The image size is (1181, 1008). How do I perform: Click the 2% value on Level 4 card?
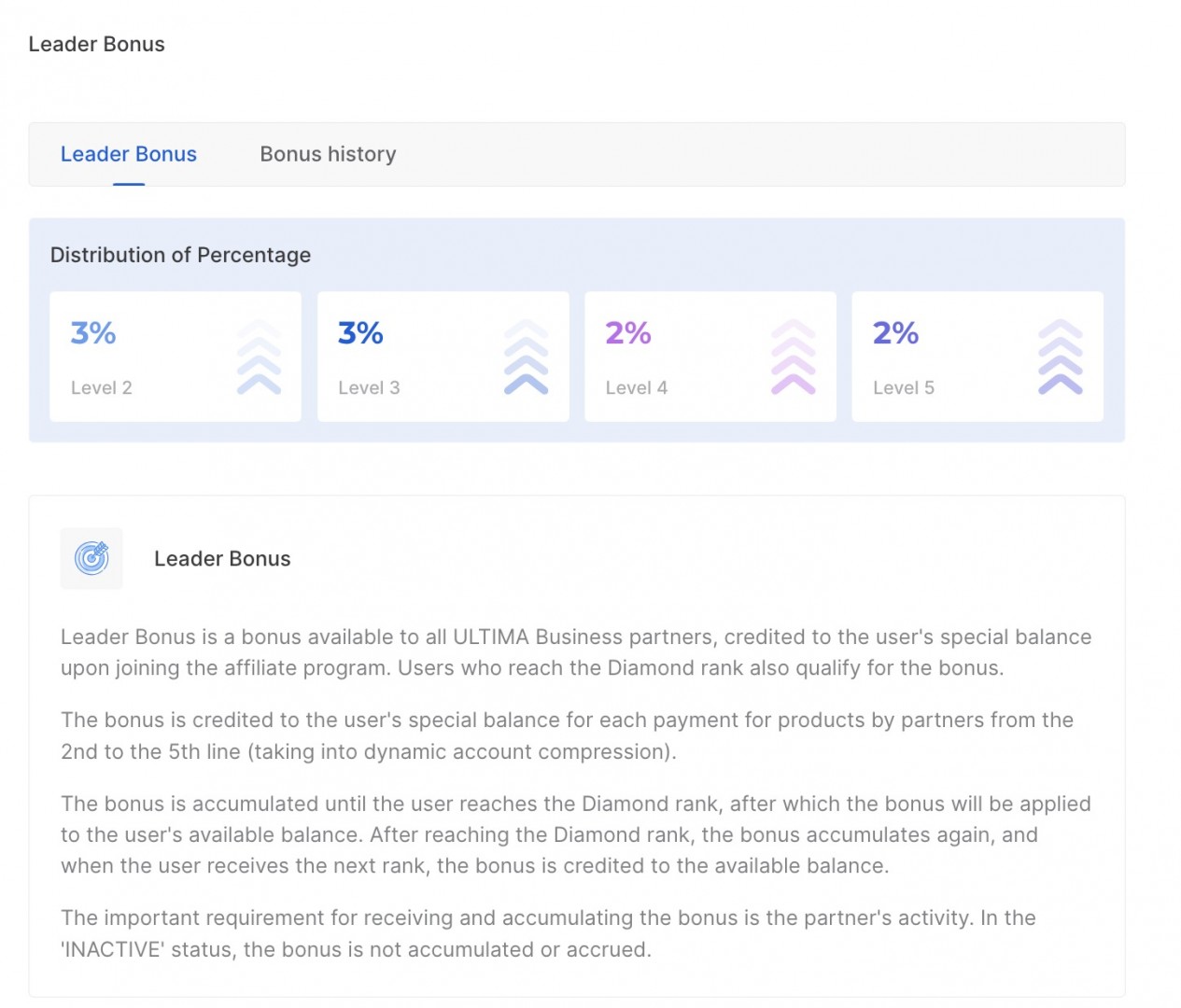tap(628, 333)
